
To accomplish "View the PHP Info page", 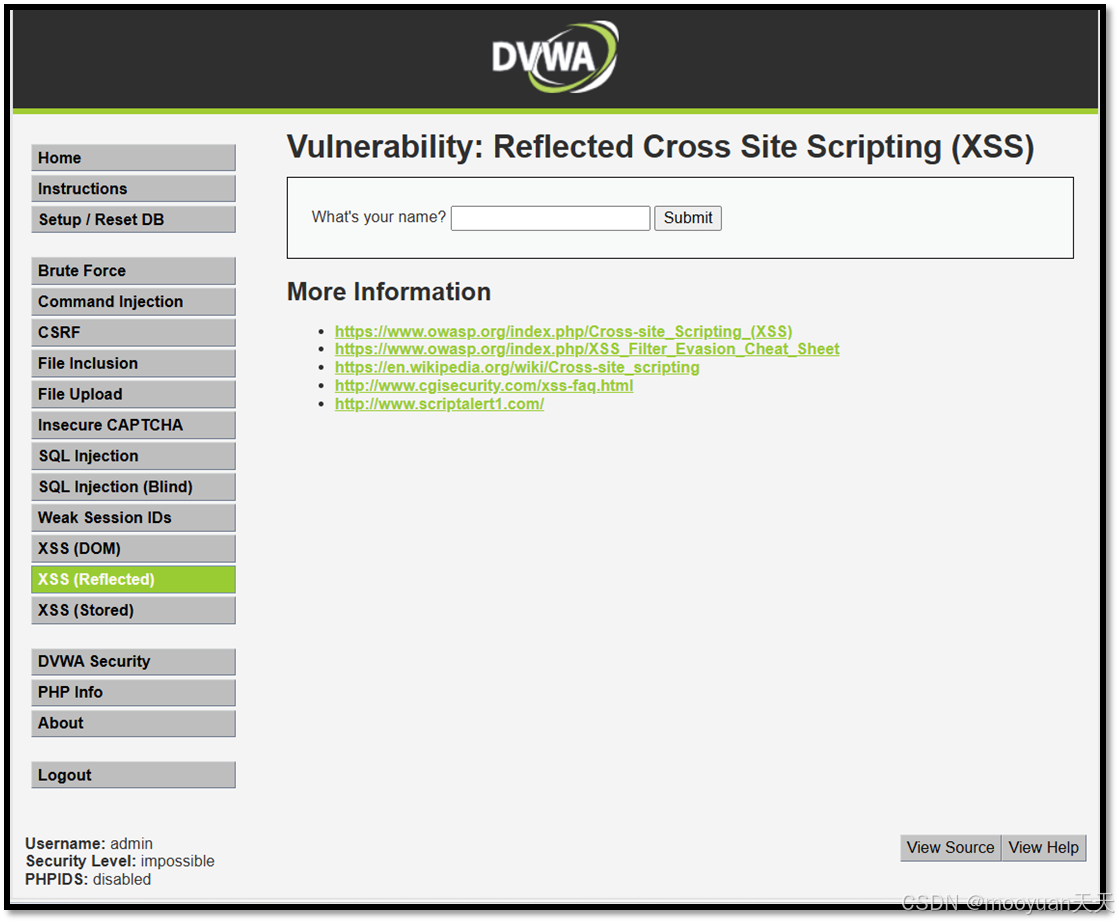I will tap(133, 692).
